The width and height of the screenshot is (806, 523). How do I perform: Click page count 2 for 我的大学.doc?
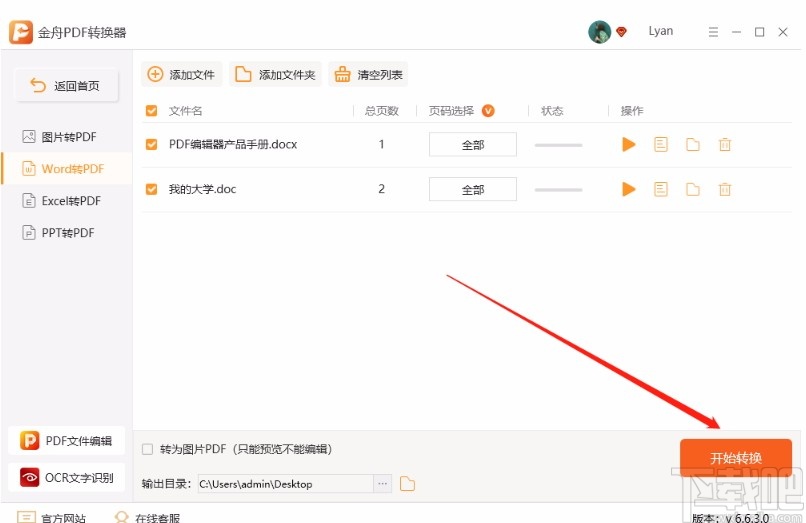[381, 189]
